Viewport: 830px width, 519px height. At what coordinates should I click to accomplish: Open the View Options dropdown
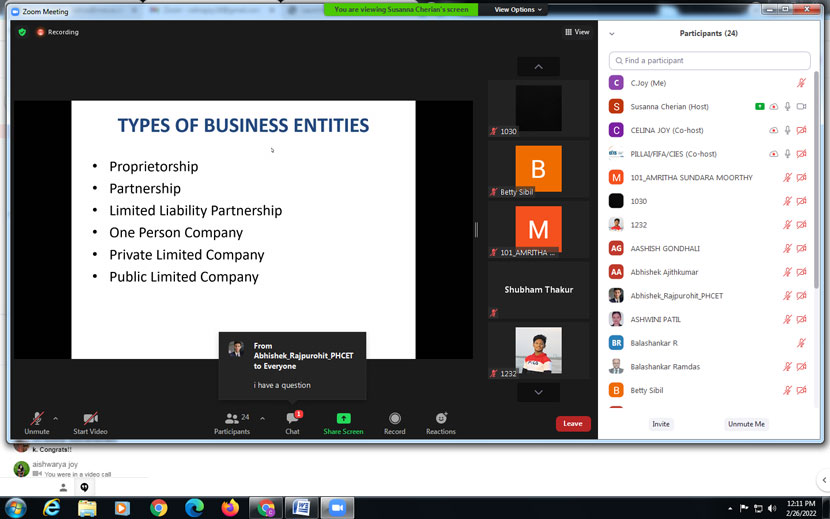point(518,10)
